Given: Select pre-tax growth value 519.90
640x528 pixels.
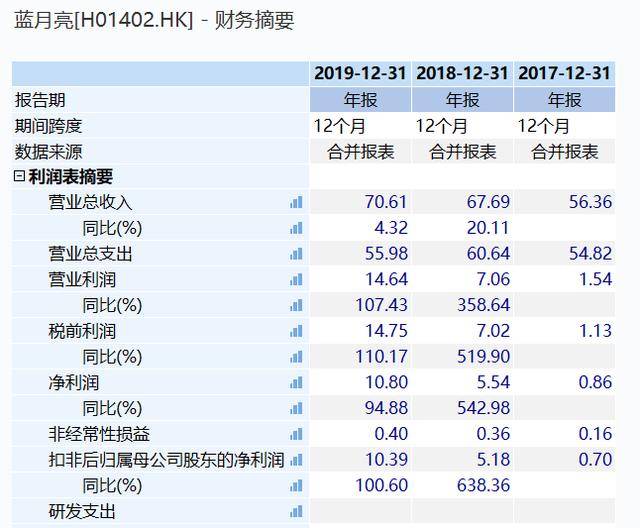Looking at the screenshot, I should [483, 357].
